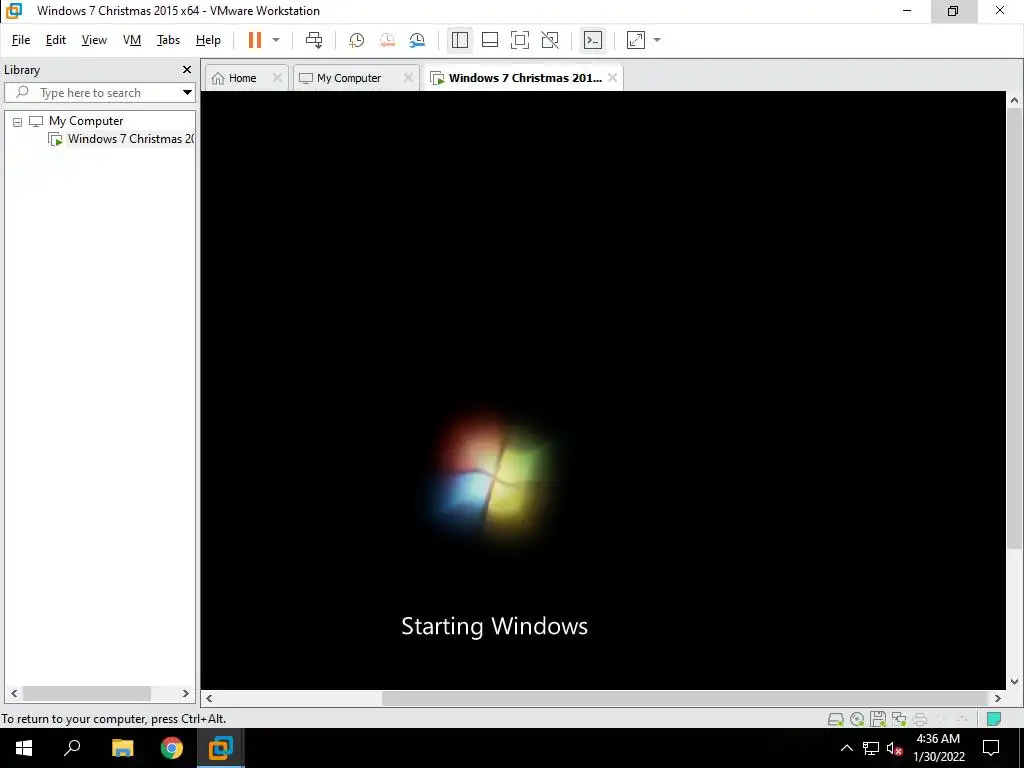The height and width of the screenshot is (768, 1024).
Task: Send Ctrl+Alt+Del to the virtual machine
Action: (314, 40)
